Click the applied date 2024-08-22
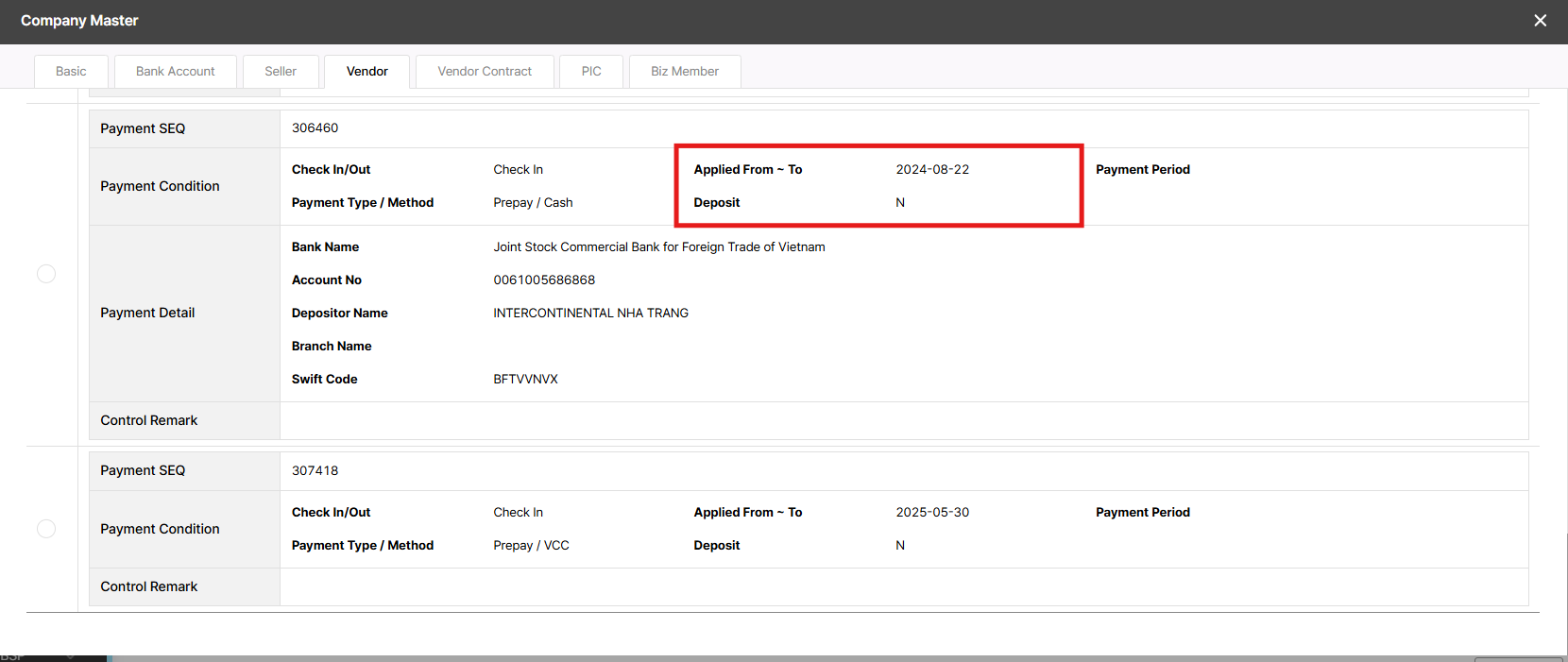The image size is (1568, 662). (932, 170)
